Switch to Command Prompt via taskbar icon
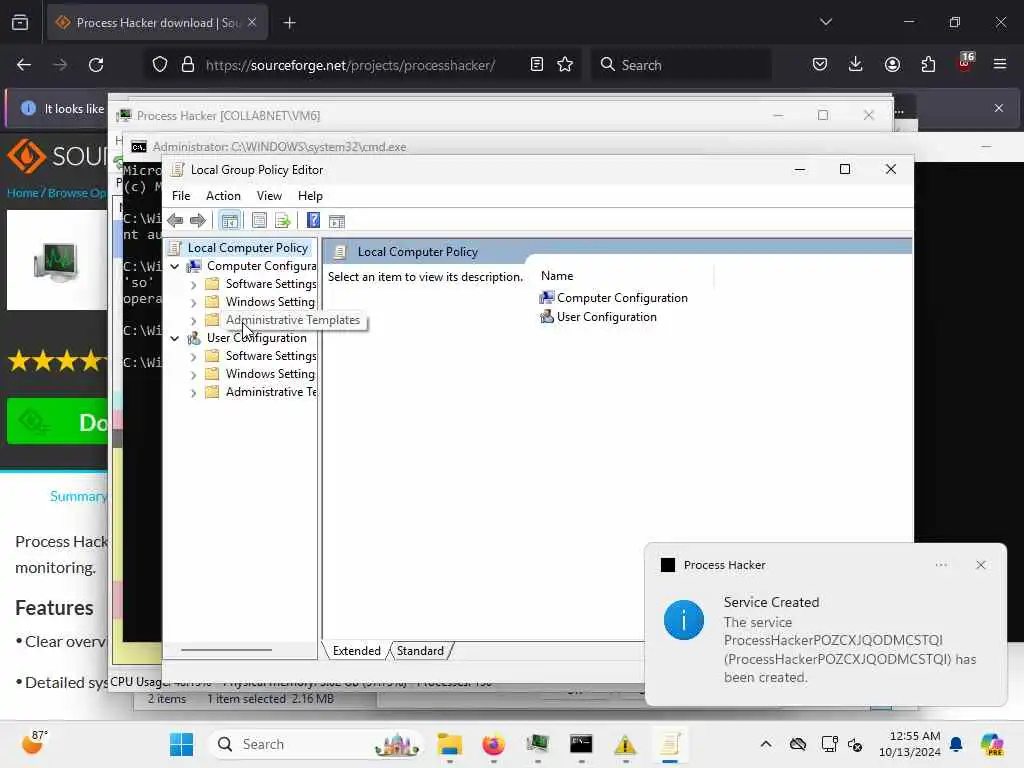The width and height of the screenshot is (1024, 768). click(581, 744)
